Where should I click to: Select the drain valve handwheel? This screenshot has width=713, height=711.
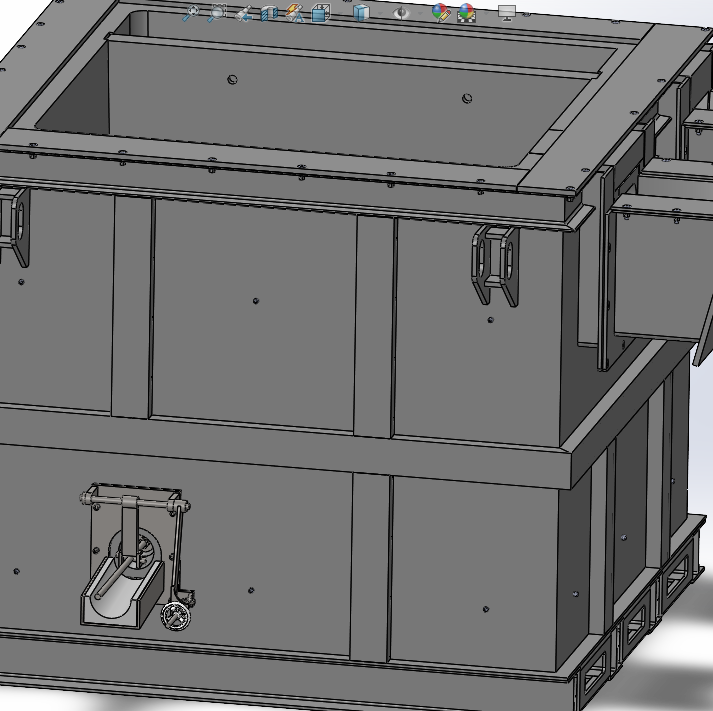177,614
